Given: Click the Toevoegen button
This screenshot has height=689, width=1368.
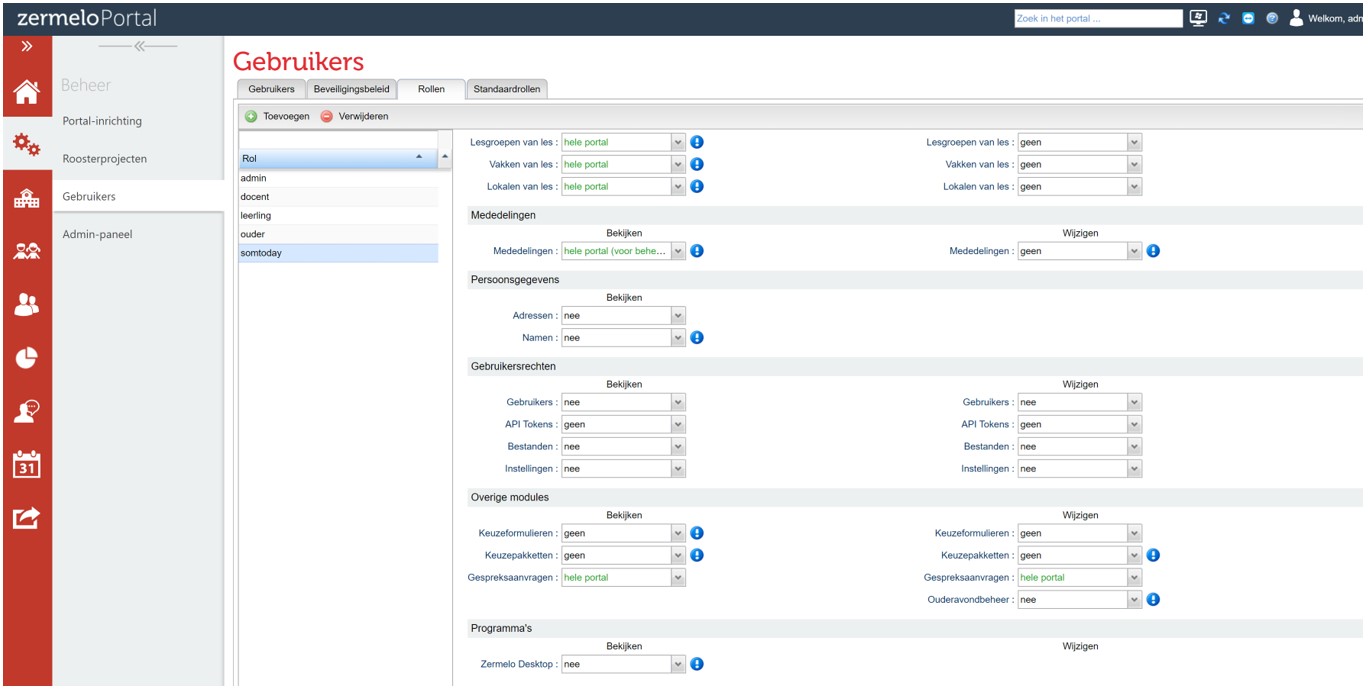Looking at the screenshot, I should [278, 116].
